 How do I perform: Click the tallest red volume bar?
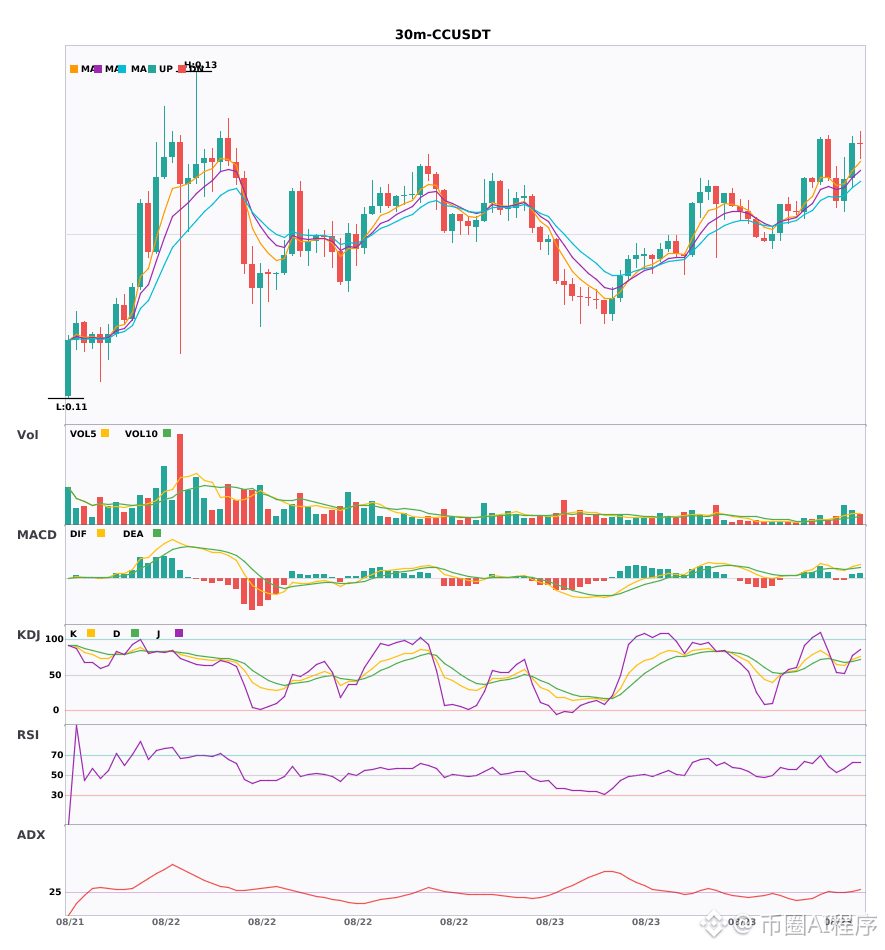[180, 479]
